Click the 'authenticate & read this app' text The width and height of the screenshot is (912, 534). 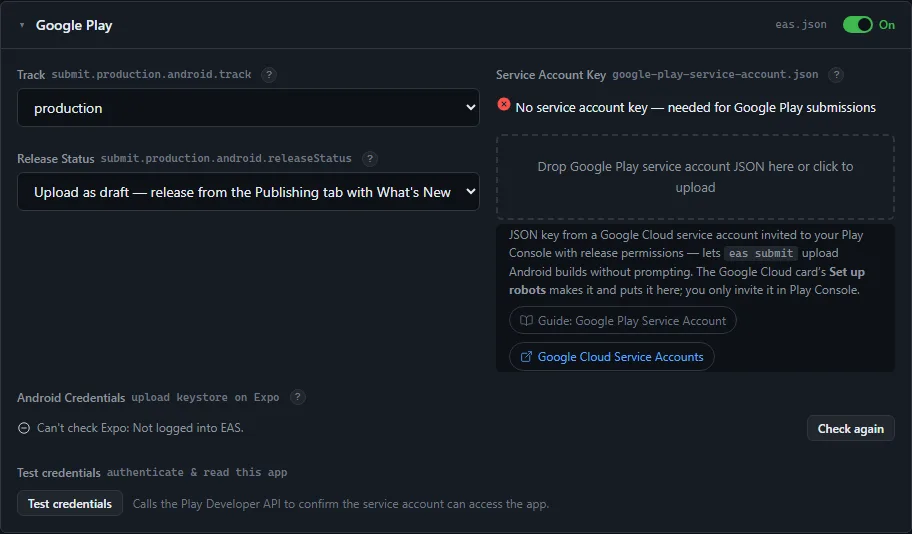[197, 472]
